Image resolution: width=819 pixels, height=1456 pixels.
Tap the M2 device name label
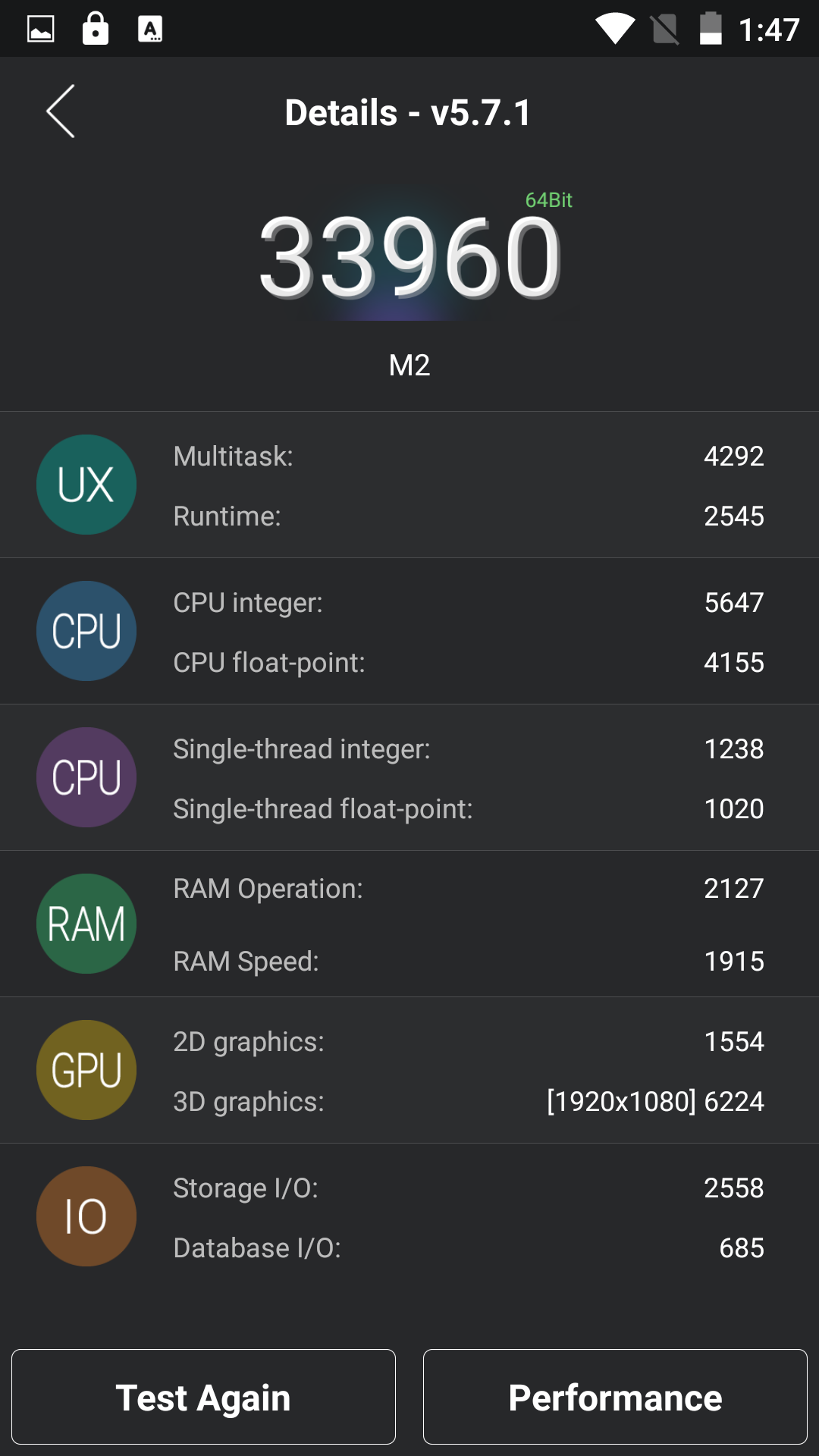pyautogui.click(x=409, y=366)
